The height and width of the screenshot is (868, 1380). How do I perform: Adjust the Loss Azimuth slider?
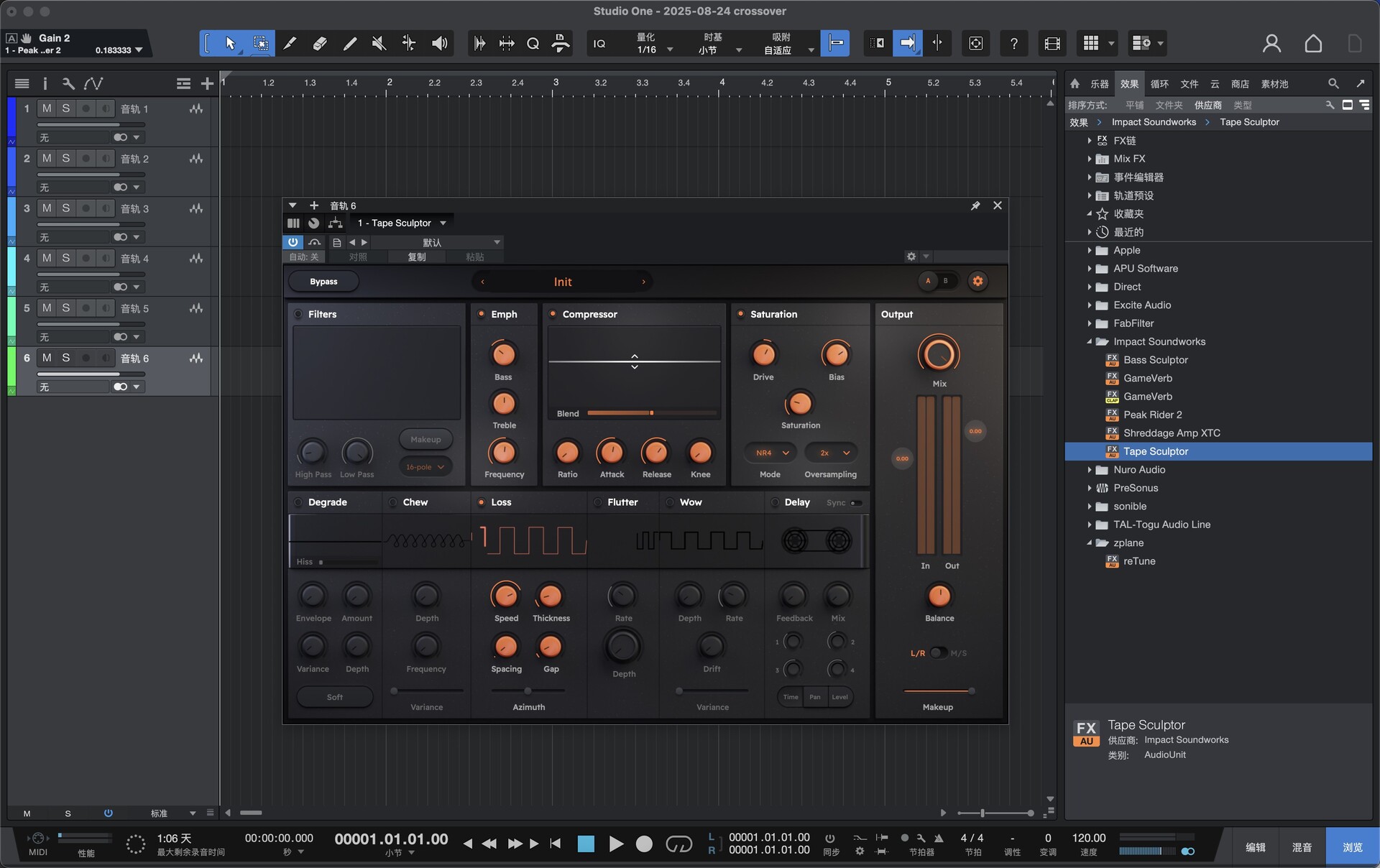(x=528, y=691)
